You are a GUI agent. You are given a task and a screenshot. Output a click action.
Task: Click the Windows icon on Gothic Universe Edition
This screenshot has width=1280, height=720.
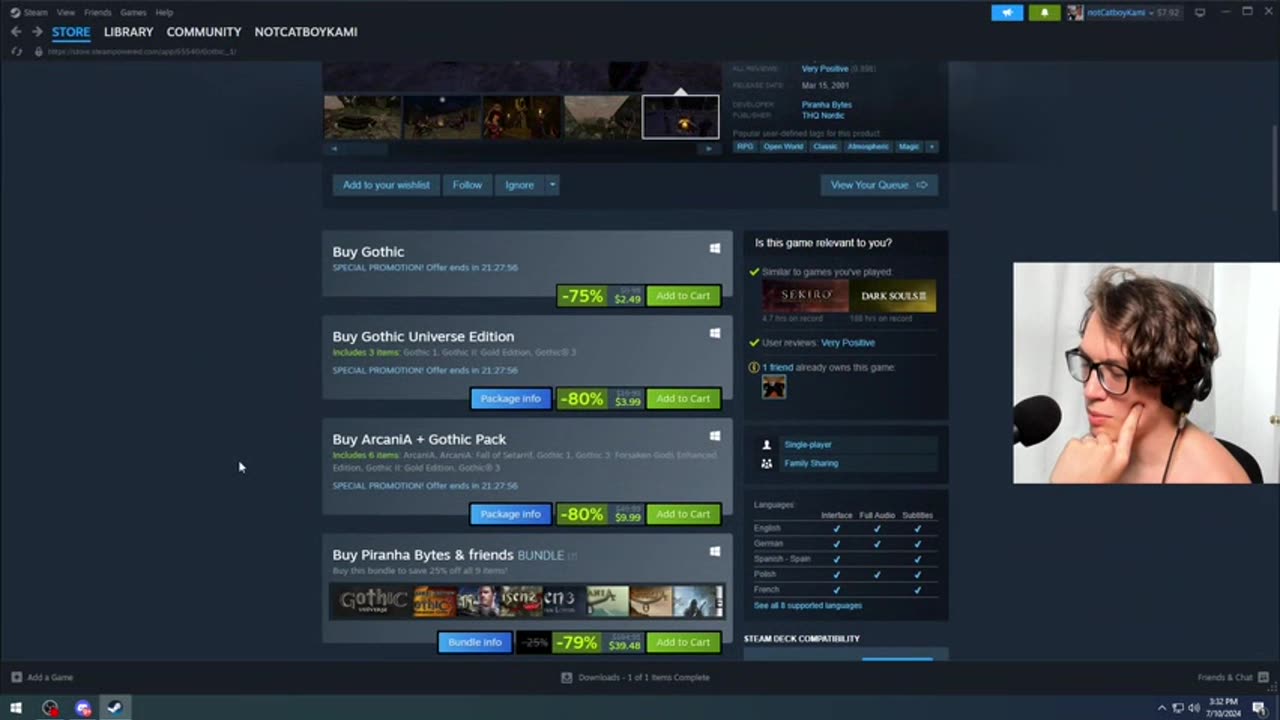point(715,333)
